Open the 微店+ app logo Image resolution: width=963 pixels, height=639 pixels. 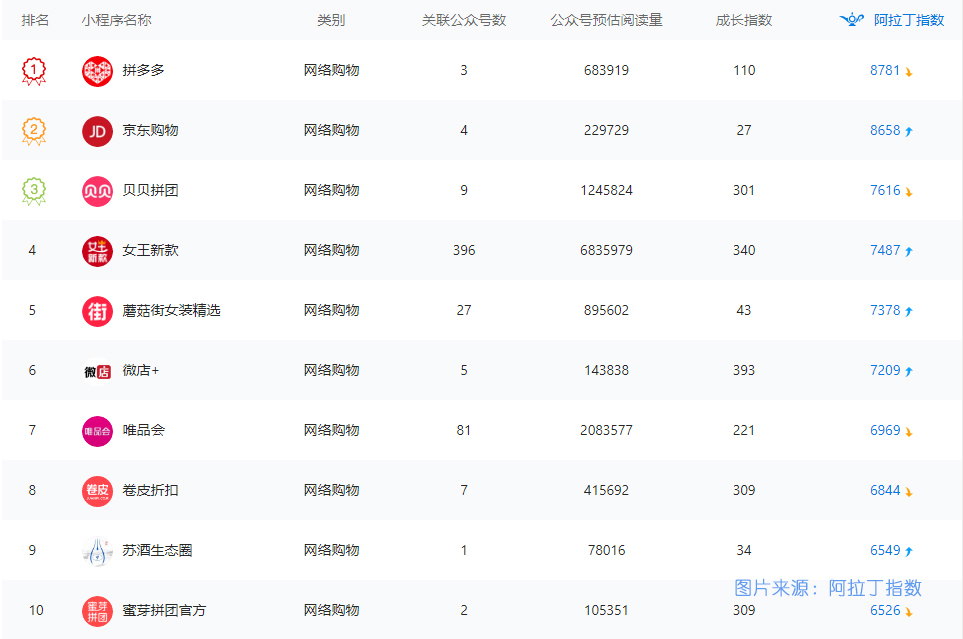pyautogui.click(x=97, y=372)
